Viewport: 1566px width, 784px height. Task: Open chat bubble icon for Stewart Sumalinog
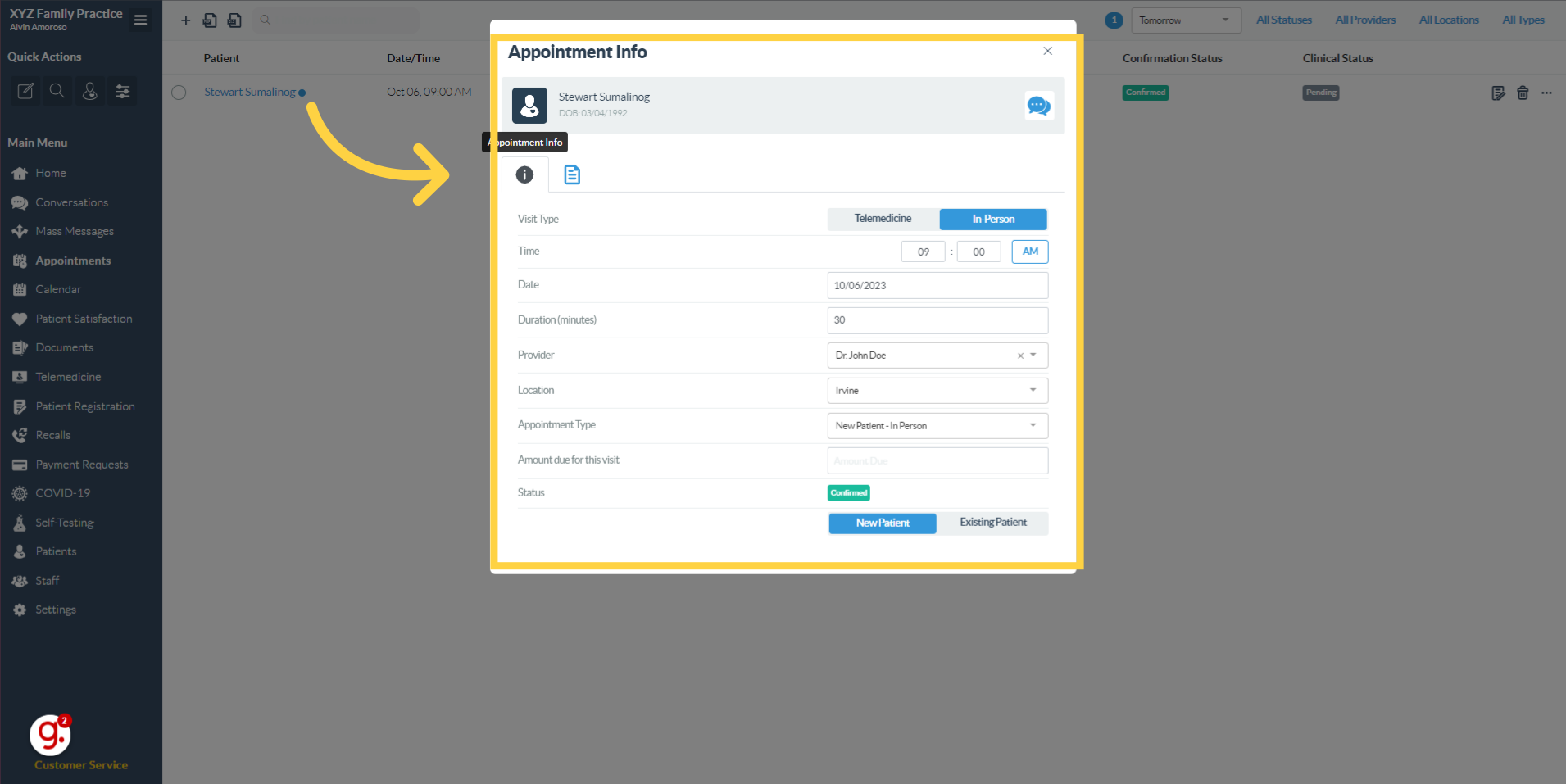point(1038,106)
